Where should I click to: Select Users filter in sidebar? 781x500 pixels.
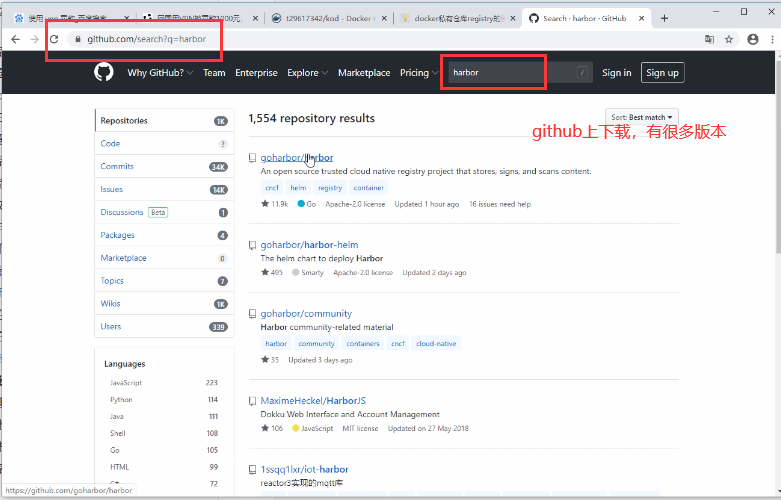[164, 327]
